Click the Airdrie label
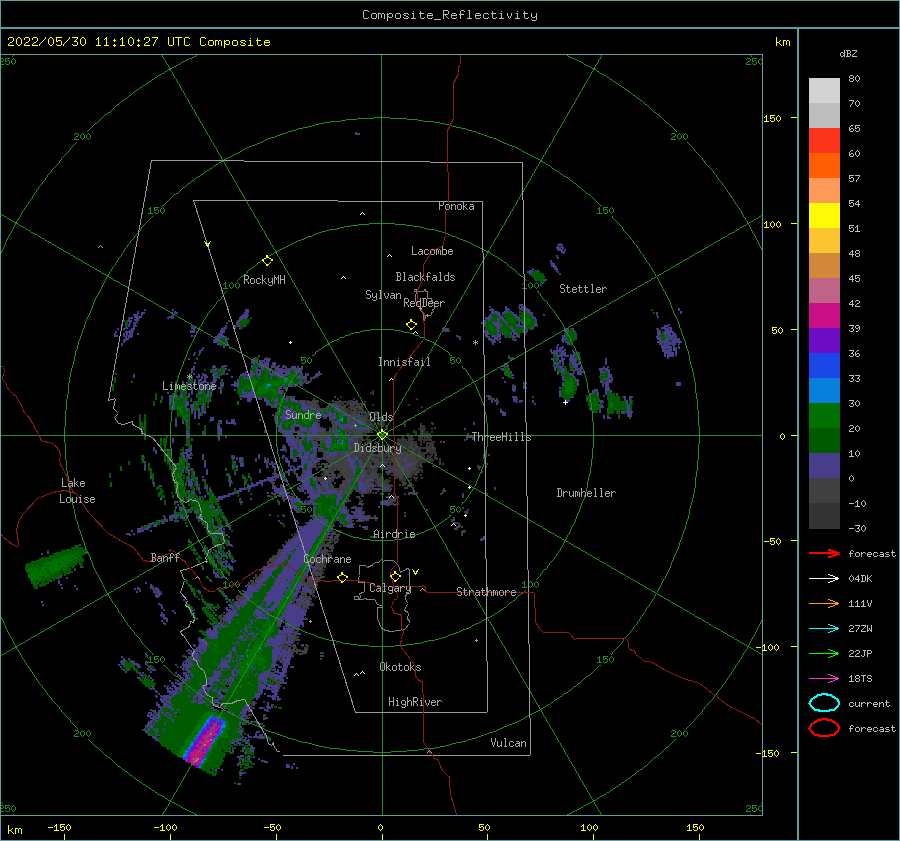The height and width of the screenshot is (841, 900). 394,534
